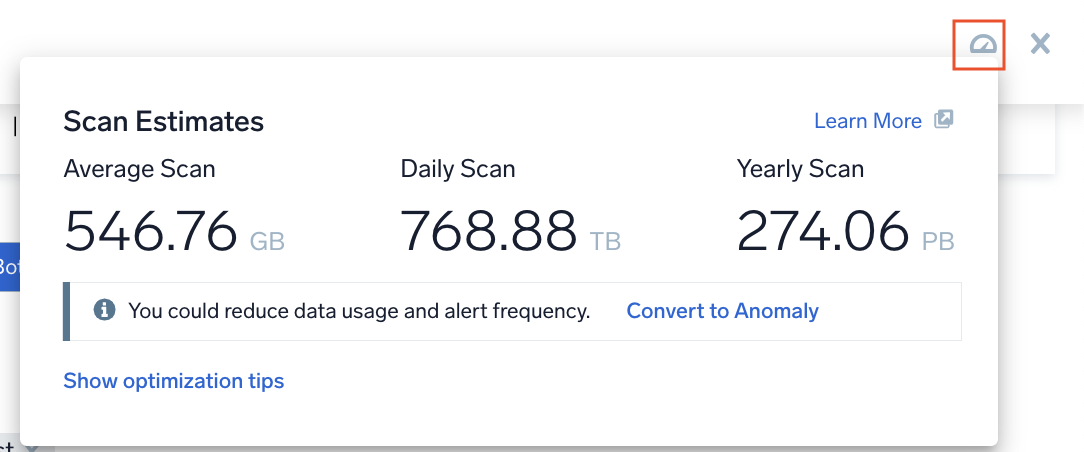Select the Daily Scan label

click(x=458, y=169)
